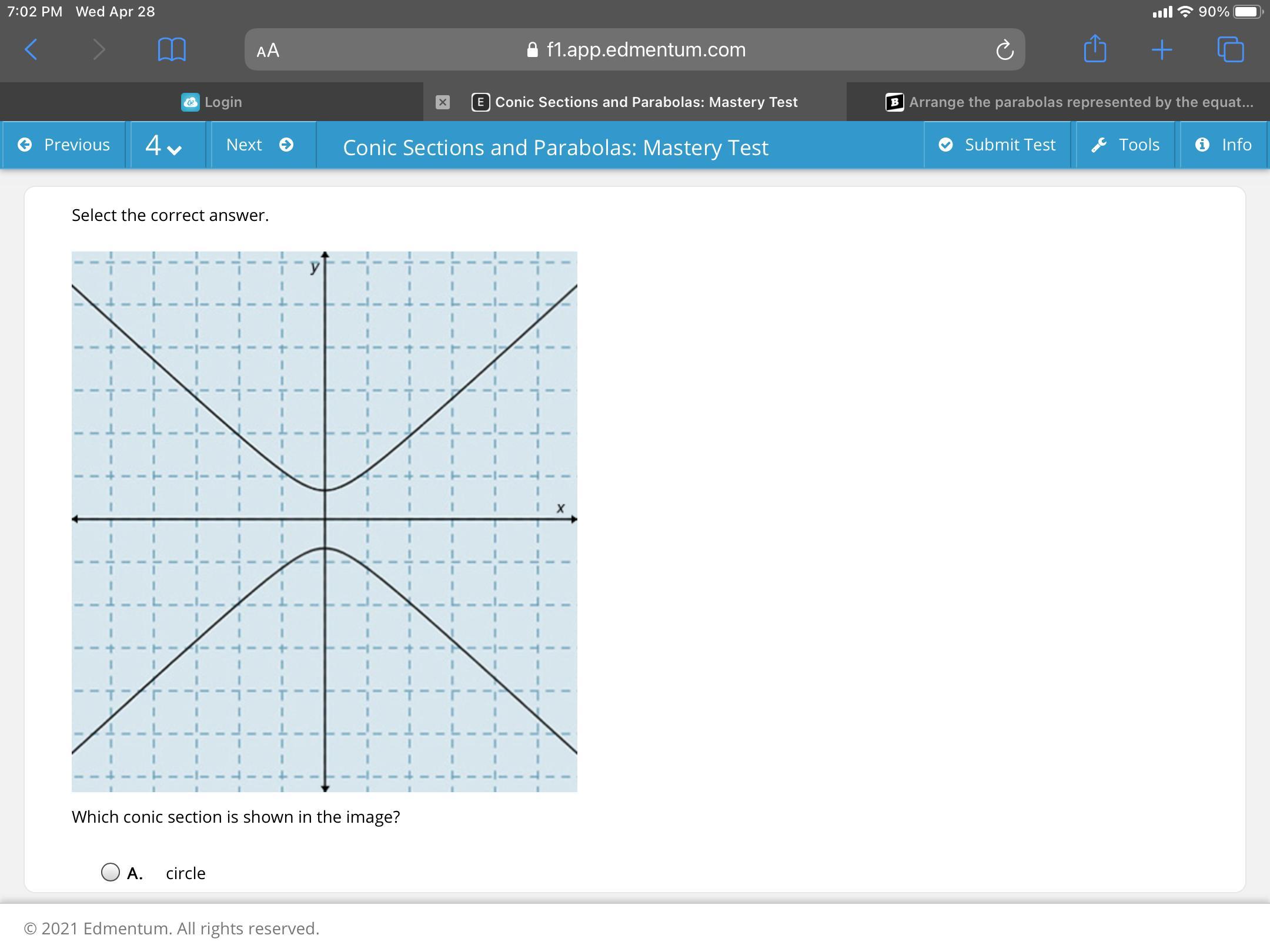The image size is (1270, 952).
Task: Open the Info panel
Action: (x=1224, y=145)
